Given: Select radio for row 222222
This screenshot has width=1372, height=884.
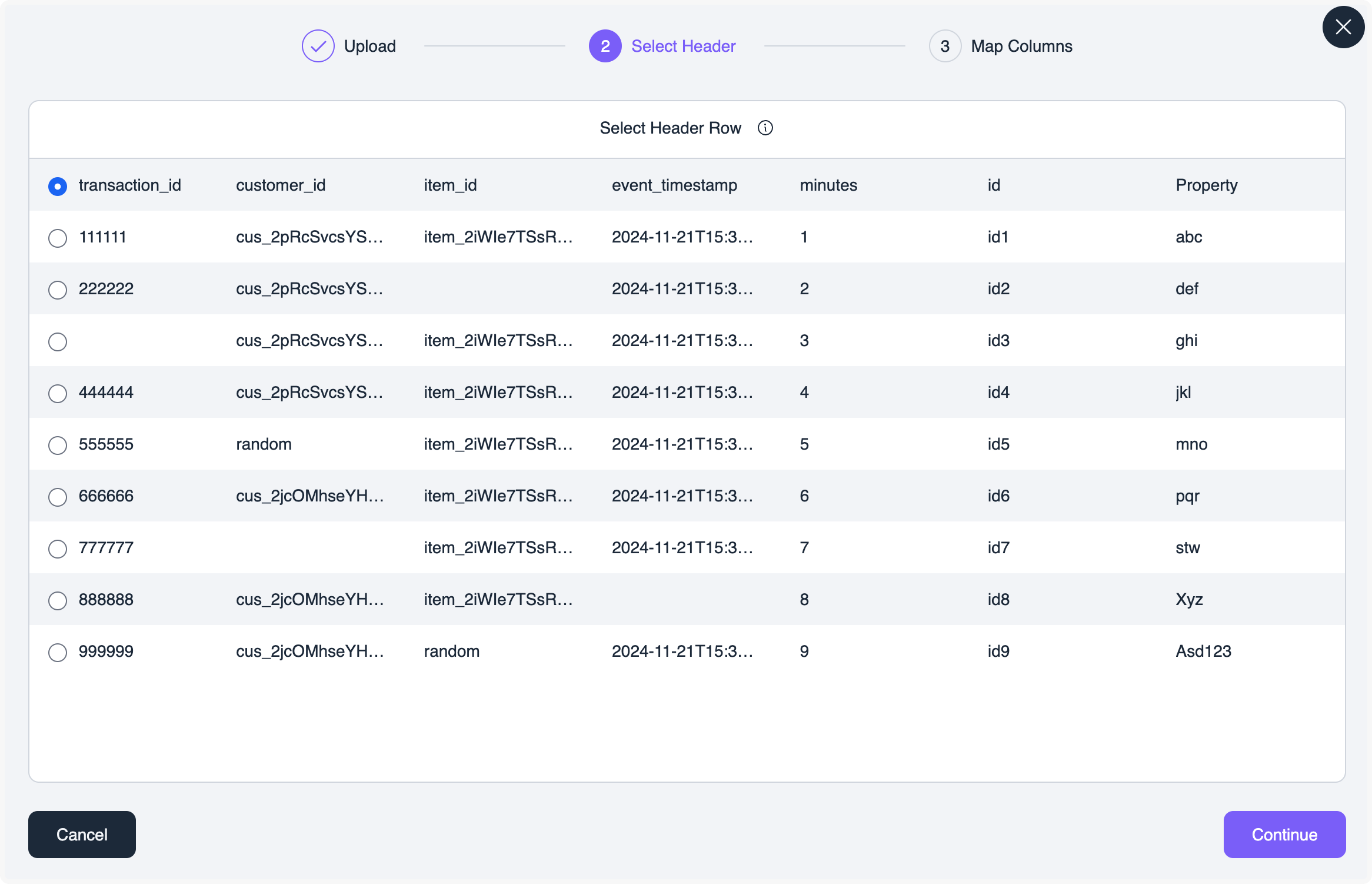Looking at the screenshot, I should (x=58, y=290).
